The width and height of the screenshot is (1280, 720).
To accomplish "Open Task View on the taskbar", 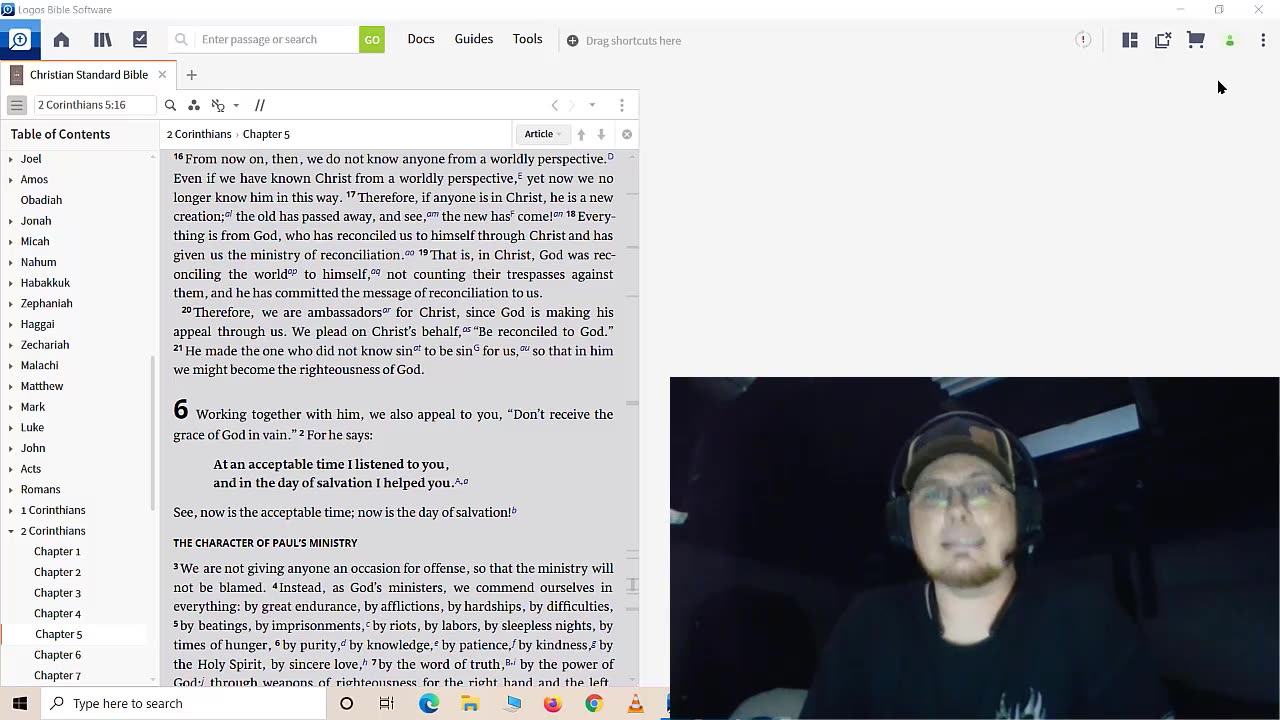I will pos(387,703).
